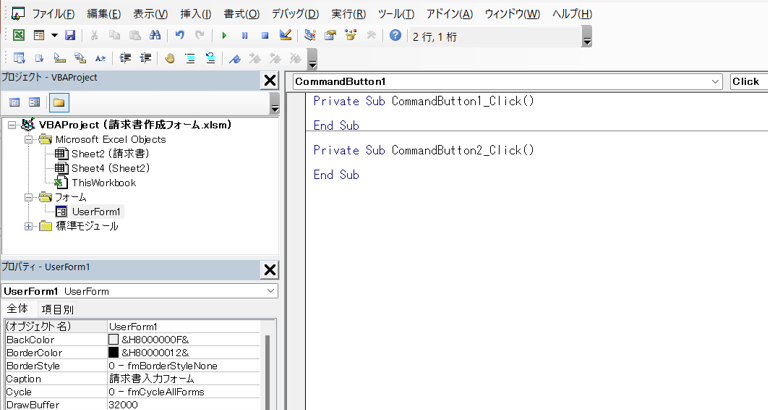Select ThisWorkbook in the project tree
The image size is (768, 410).
point(103,183)
